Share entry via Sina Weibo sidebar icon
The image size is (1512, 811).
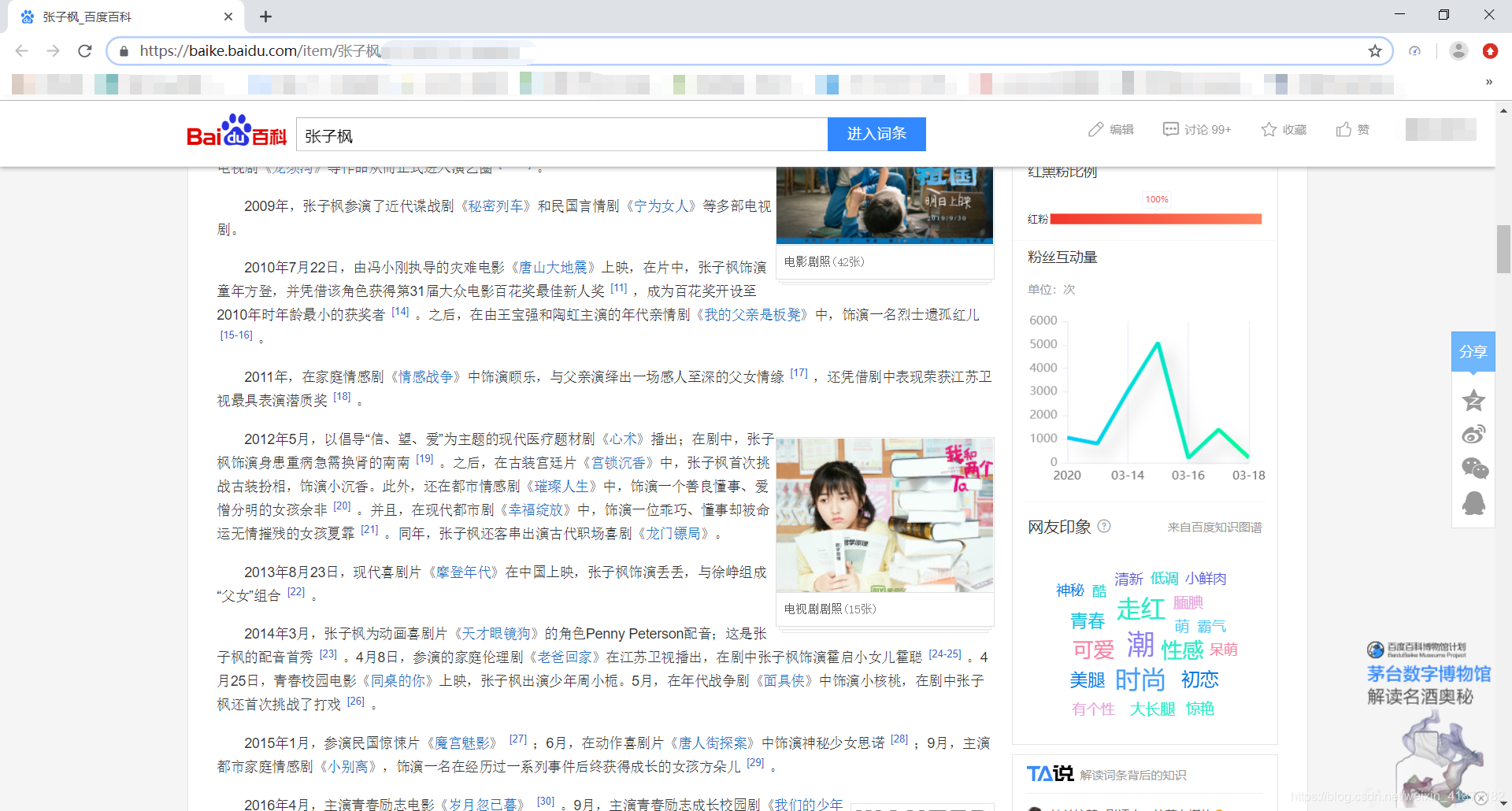coord(1473,433)
